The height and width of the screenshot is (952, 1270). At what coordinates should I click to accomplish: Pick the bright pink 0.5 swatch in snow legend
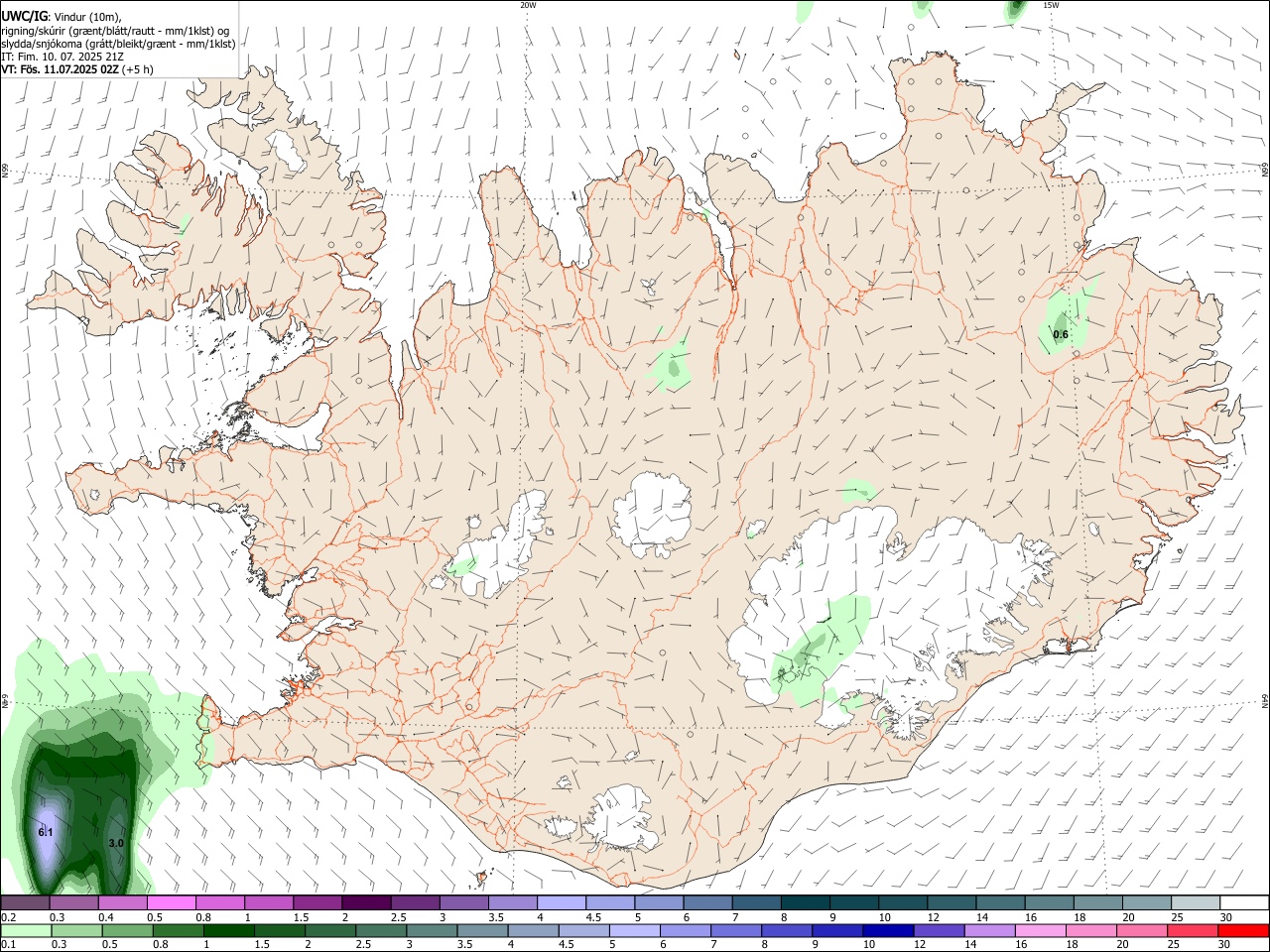(x=172, y=903)
